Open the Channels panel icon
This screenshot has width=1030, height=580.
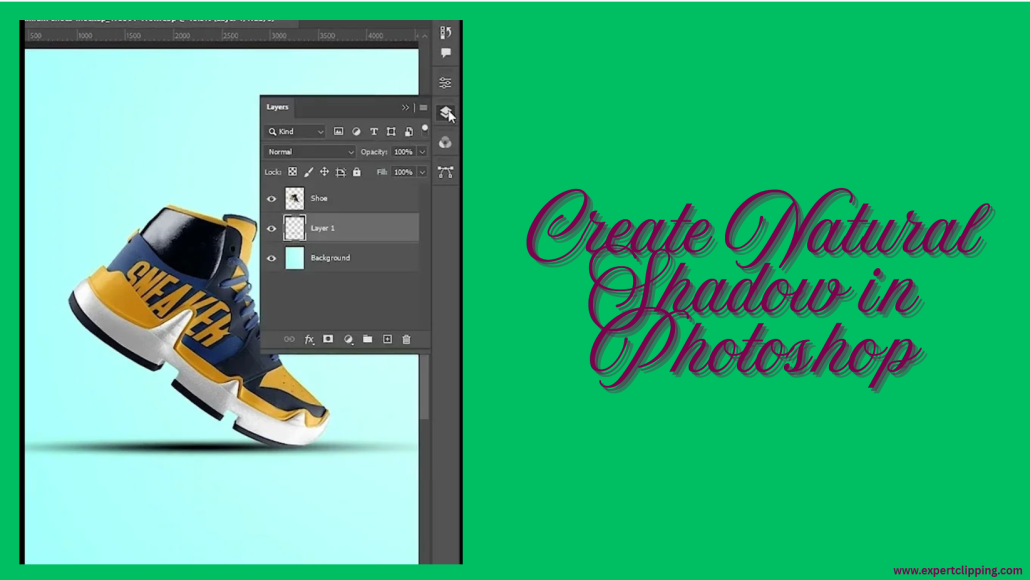(x=445, y=143)
